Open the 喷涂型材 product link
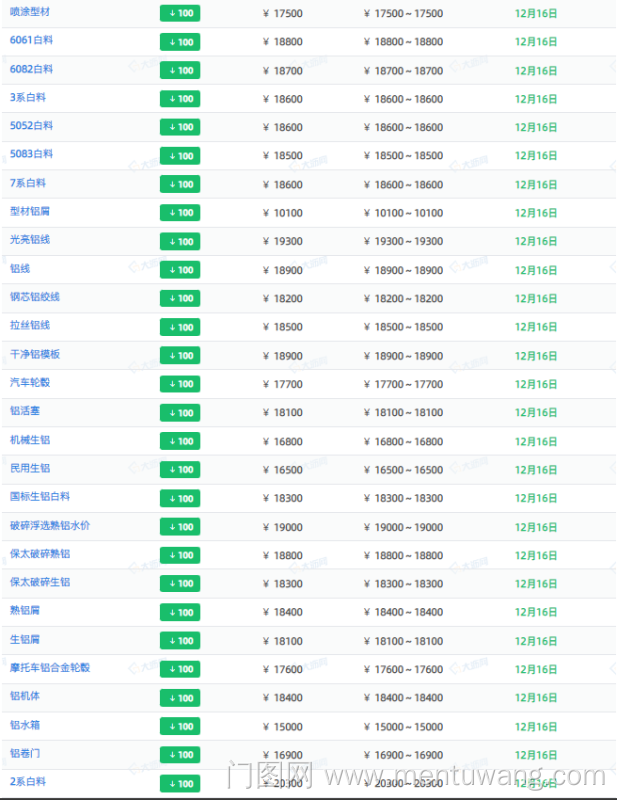 (x=30, y=12)
